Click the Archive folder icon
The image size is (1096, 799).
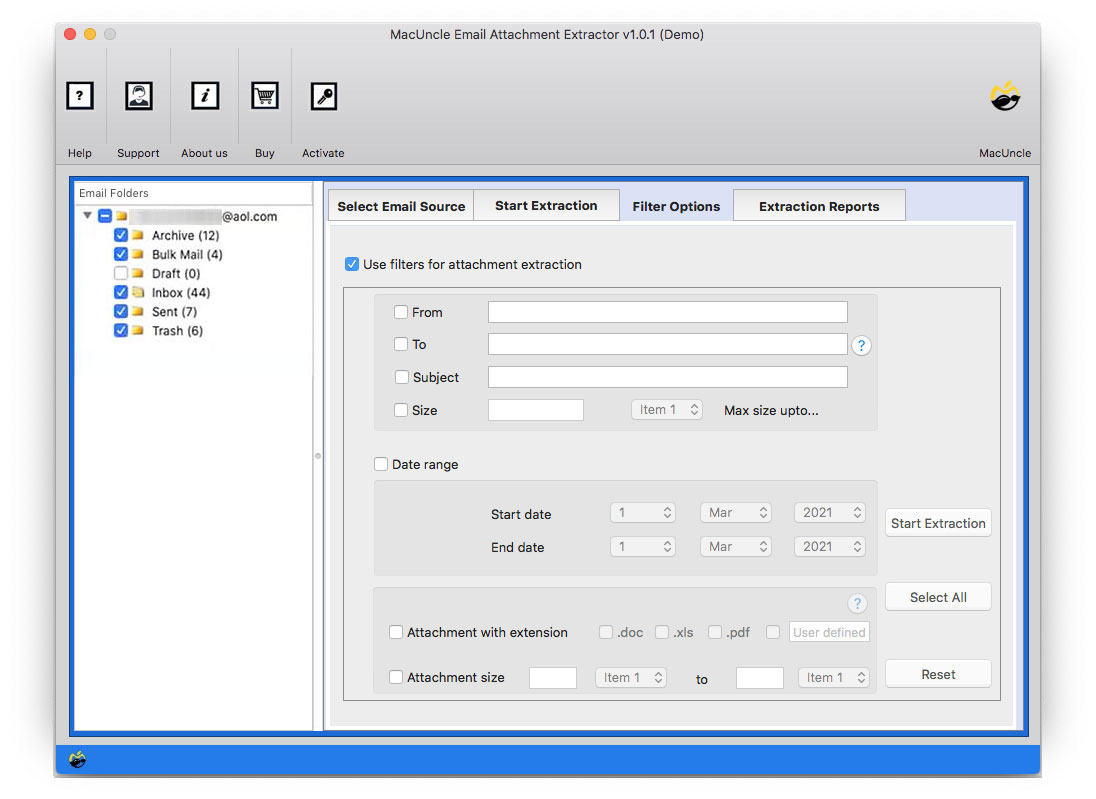[x=138, y=235]
